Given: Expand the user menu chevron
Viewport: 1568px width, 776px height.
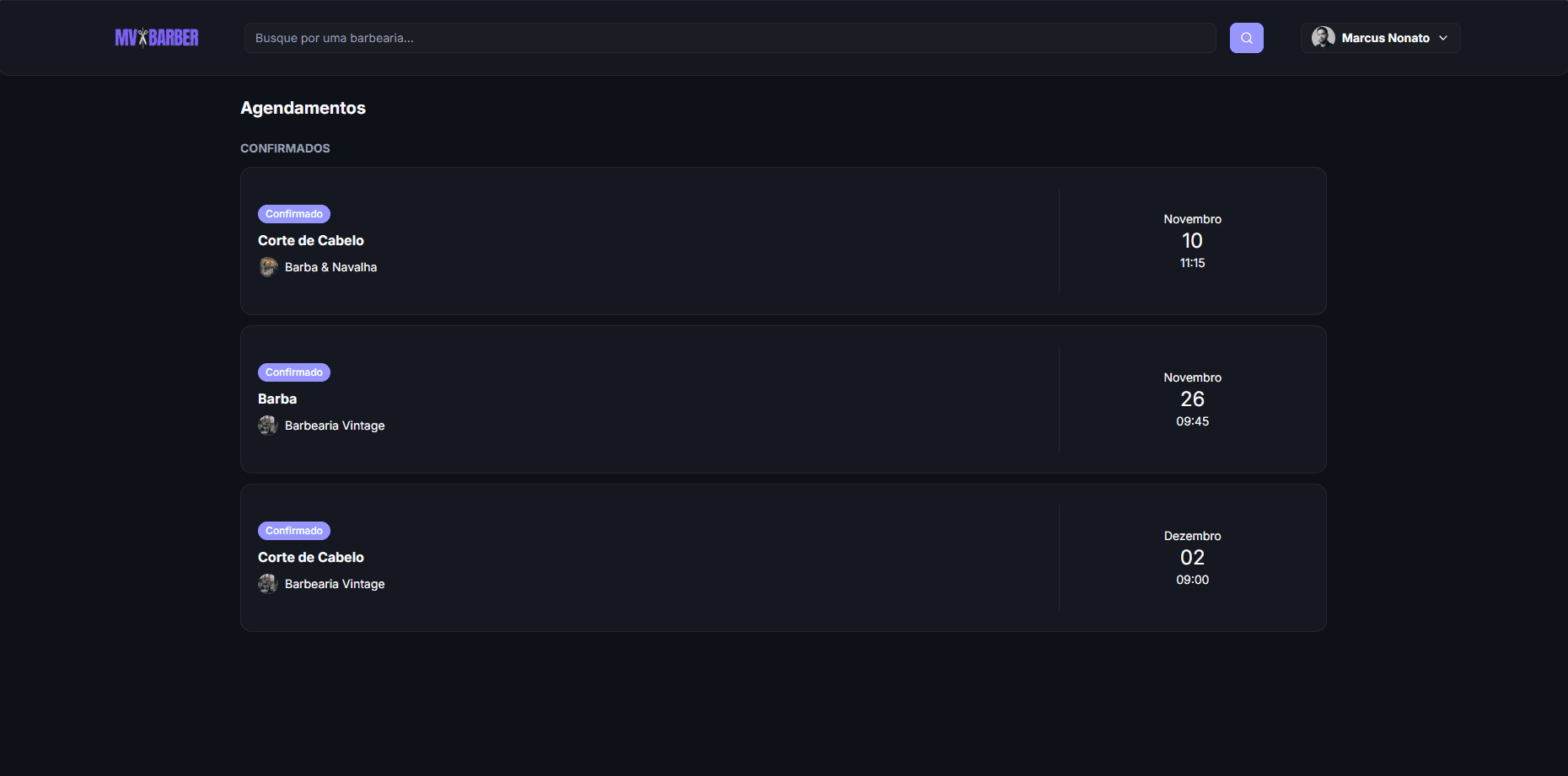Looking at the screenshot, I should (1443, 38).
